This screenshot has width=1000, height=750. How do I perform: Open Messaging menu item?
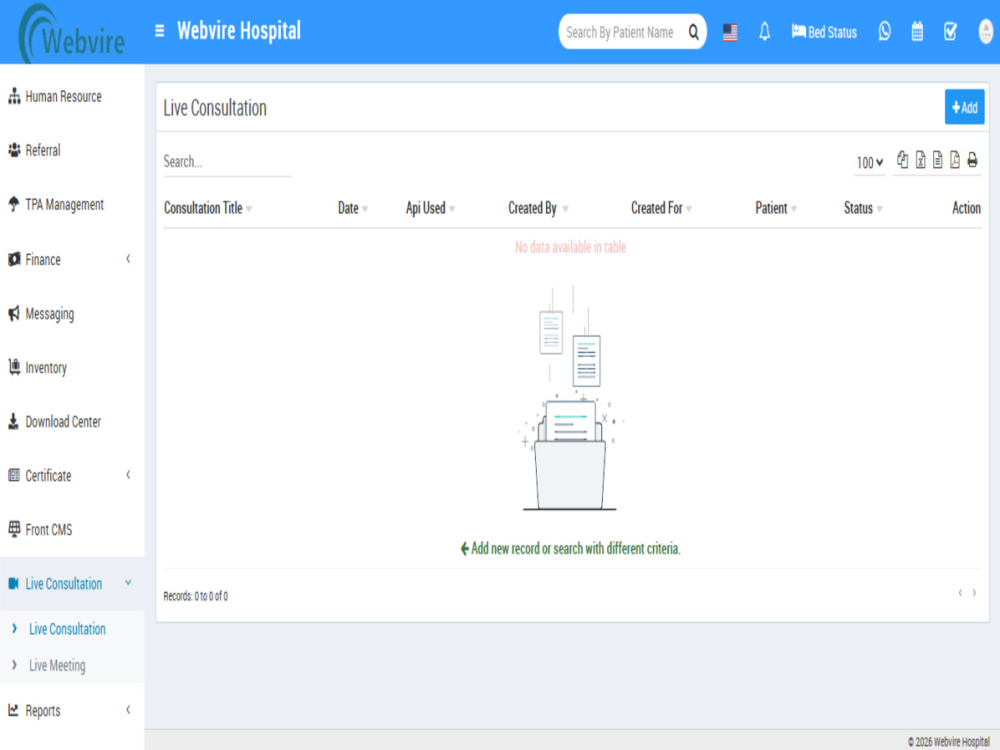tap(72, 313)
